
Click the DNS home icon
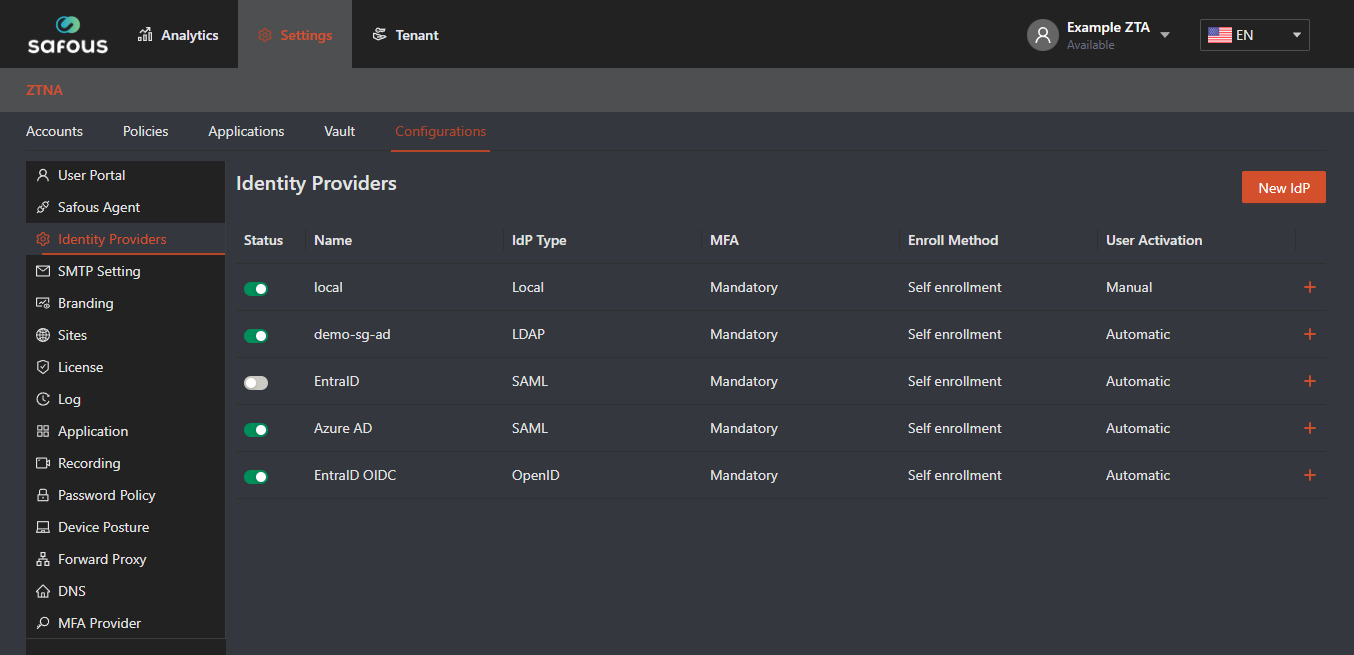point(43,591)
